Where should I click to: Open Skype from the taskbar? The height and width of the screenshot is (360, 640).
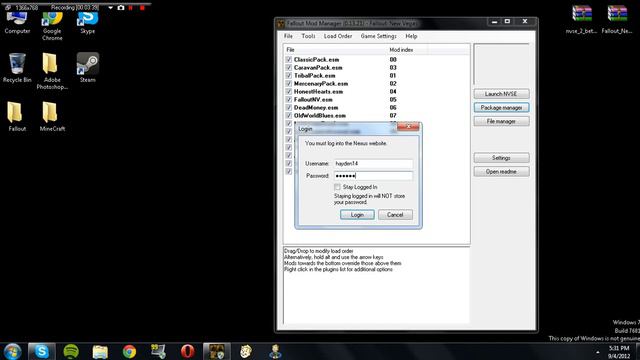tap(42, 351)
